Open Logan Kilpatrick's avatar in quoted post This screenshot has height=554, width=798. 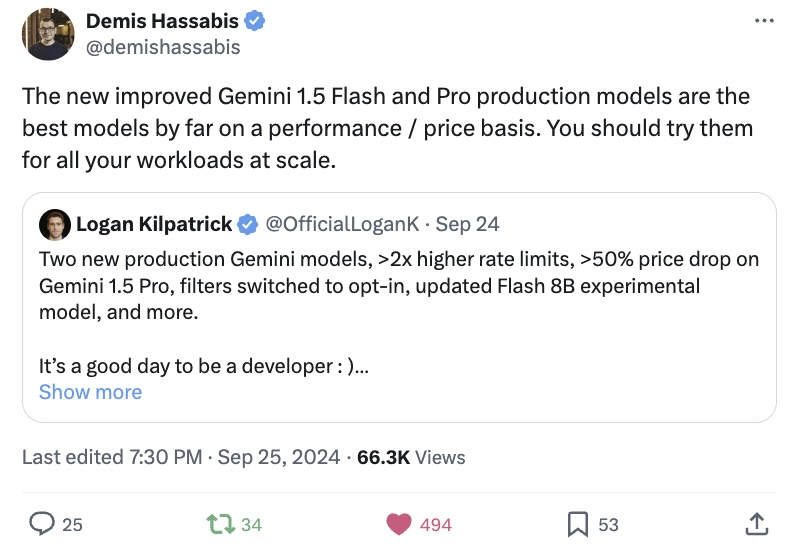(x=54, y=224)
